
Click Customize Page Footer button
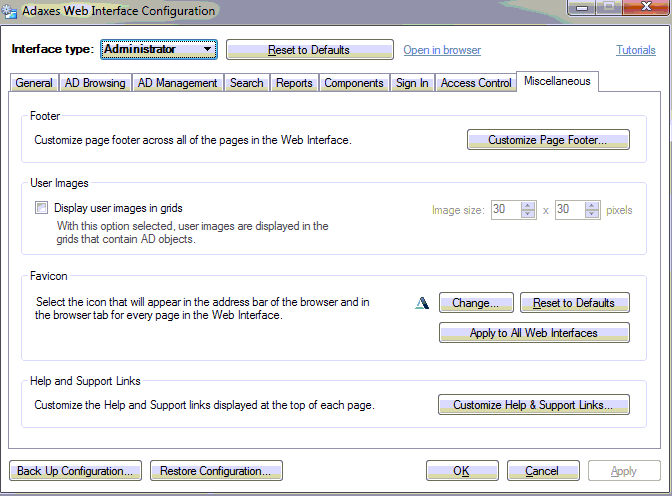[548, 140]
